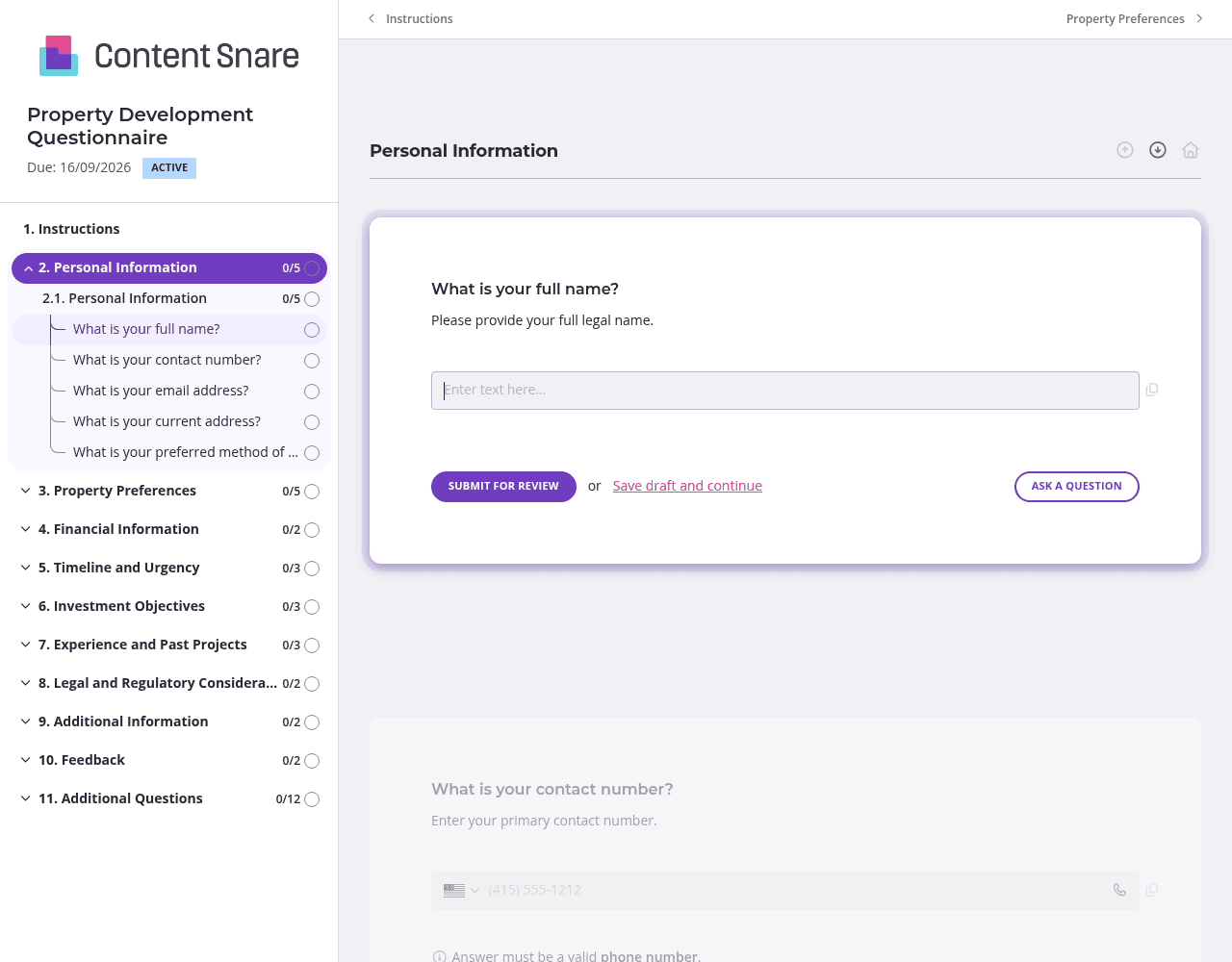The image size is (1232, 962).
Task: Click status circle for current address question
Action: tap(312, 422)
